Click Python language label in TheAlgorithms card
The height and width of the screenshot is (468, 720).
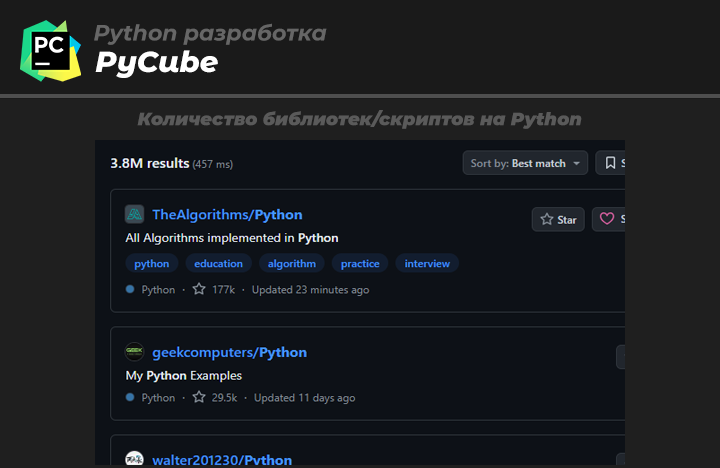[x=158, y=290]
